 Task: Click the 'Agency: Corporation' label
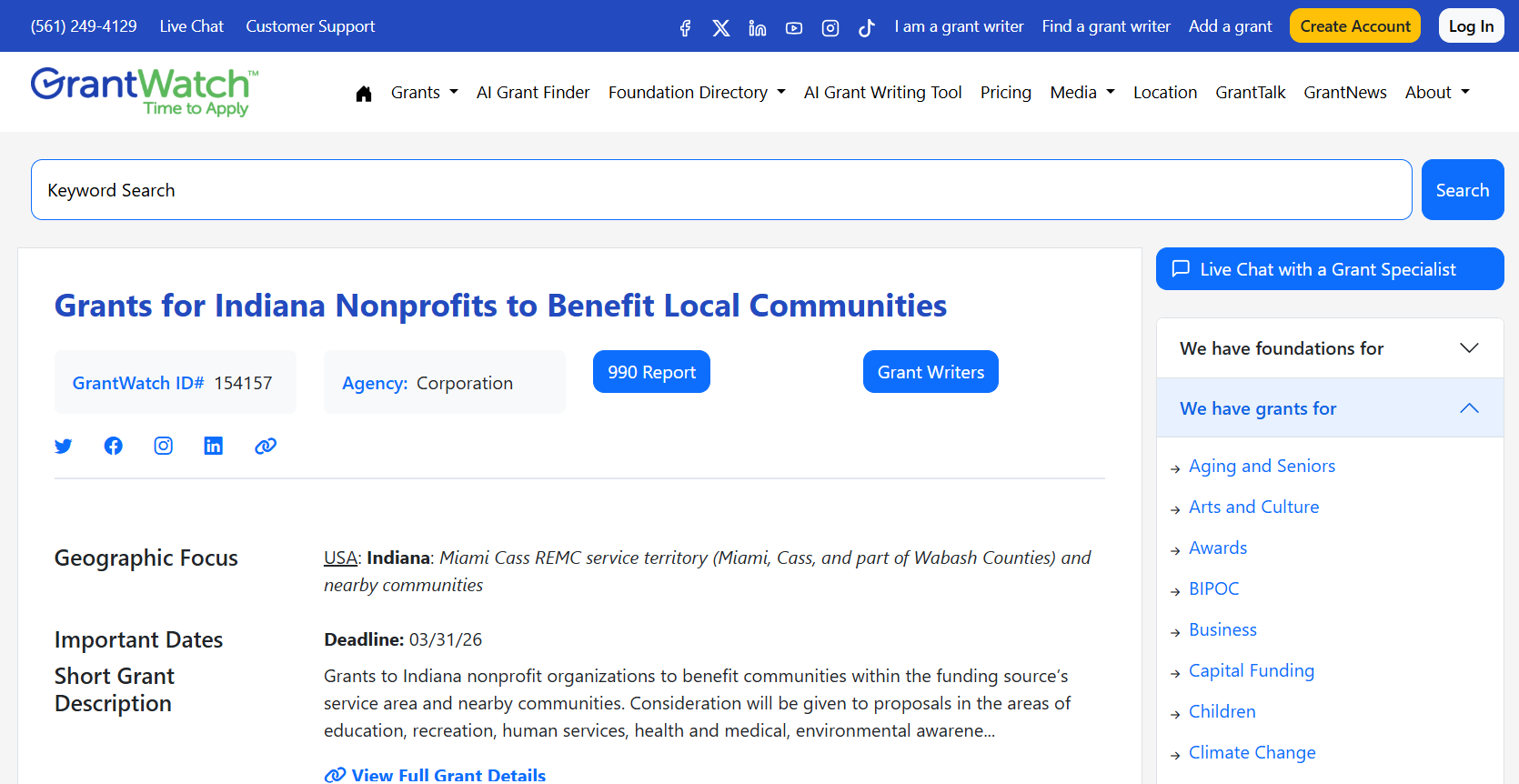point(428,383)
